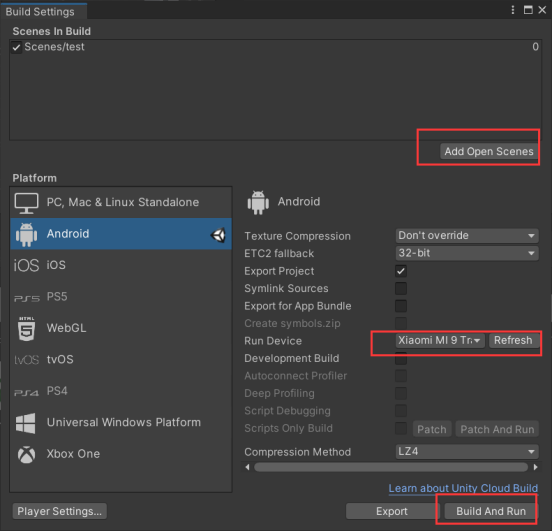Toggle the Scripts Only Build checkbox

pyautogui.click(x=401, y=428)
